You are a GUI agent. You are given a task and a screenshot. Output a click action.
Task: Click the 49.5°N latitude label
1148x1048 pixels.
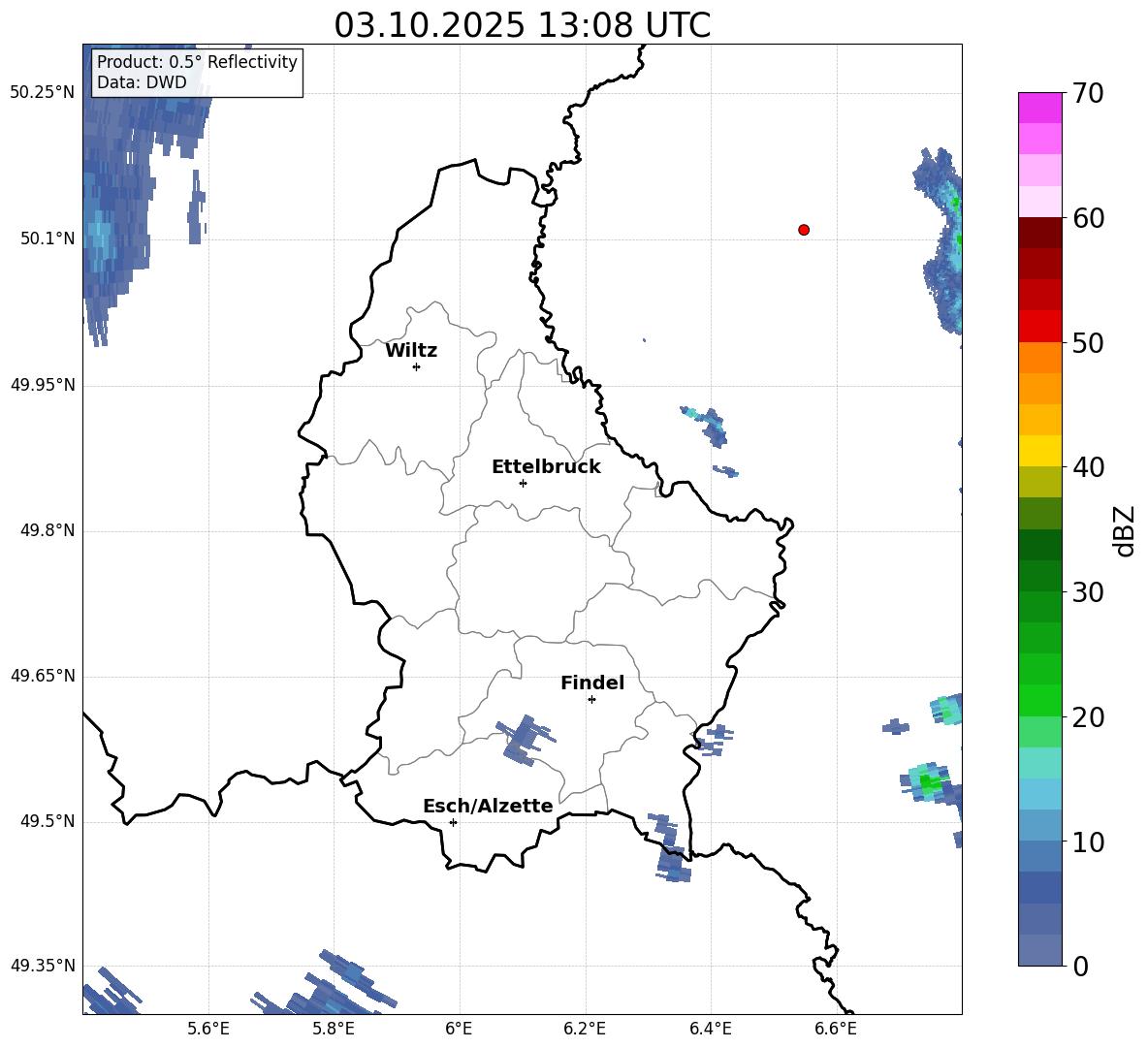[48, 821]
